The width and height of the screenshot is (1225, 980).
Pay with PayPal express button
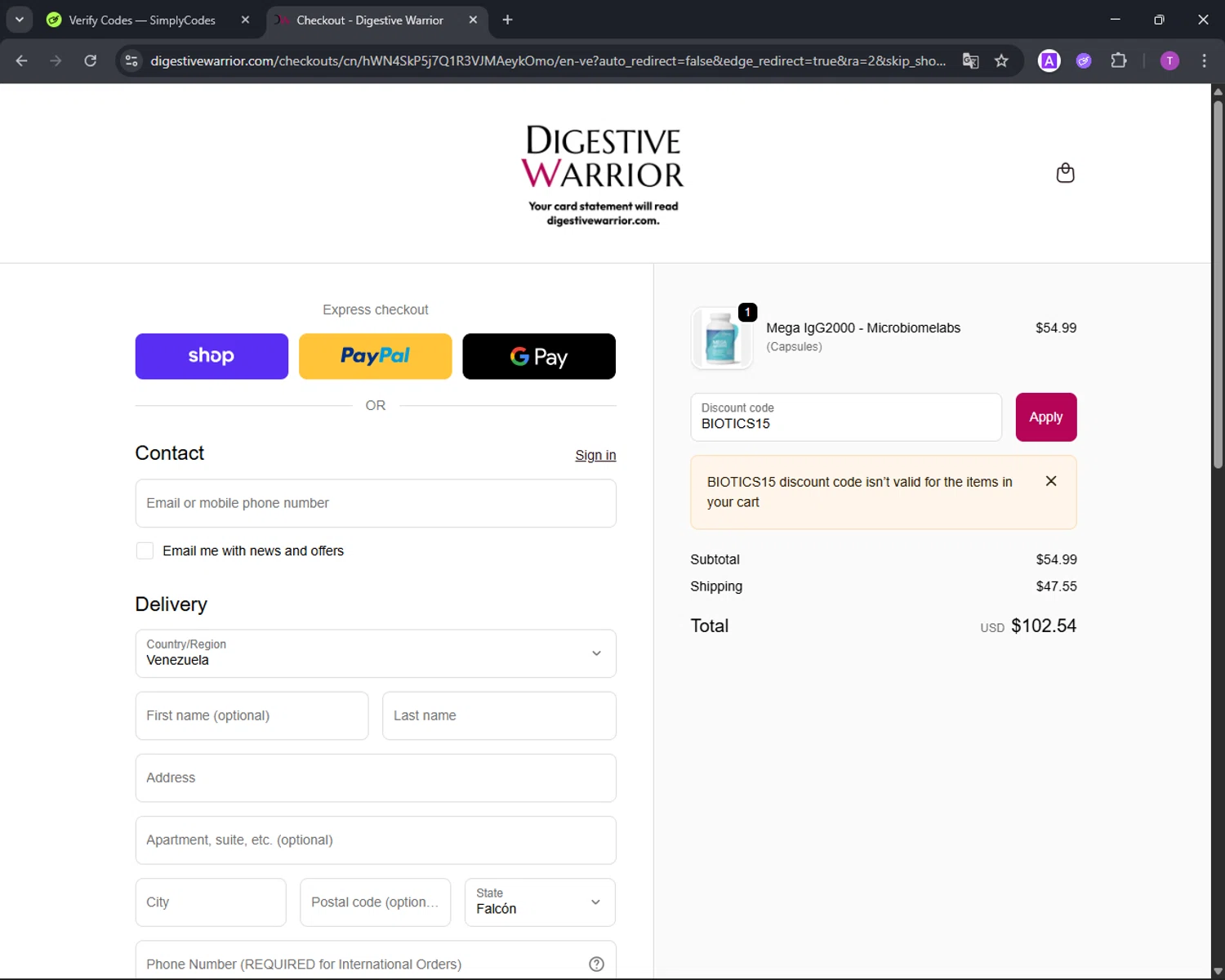(x=375, y=356)
